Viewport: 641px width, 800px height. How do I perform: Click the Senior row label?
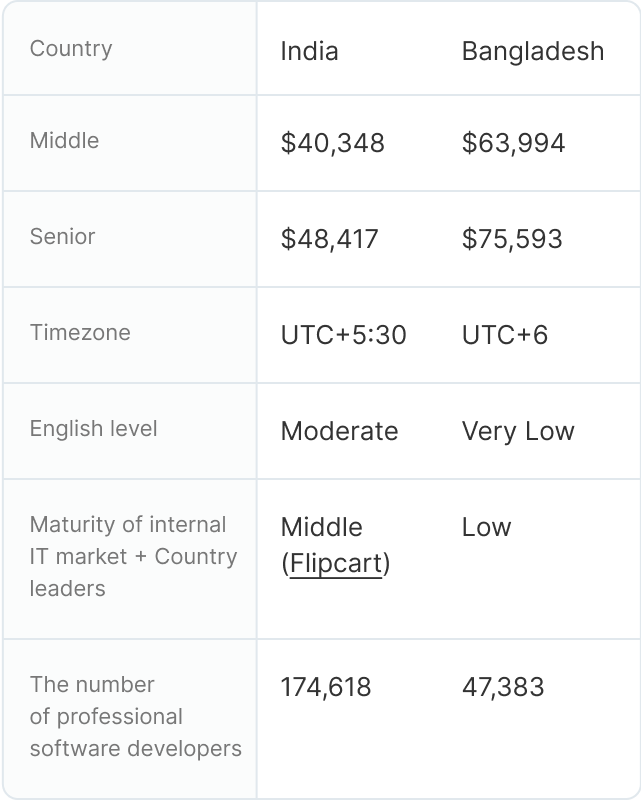pos(62,237)
